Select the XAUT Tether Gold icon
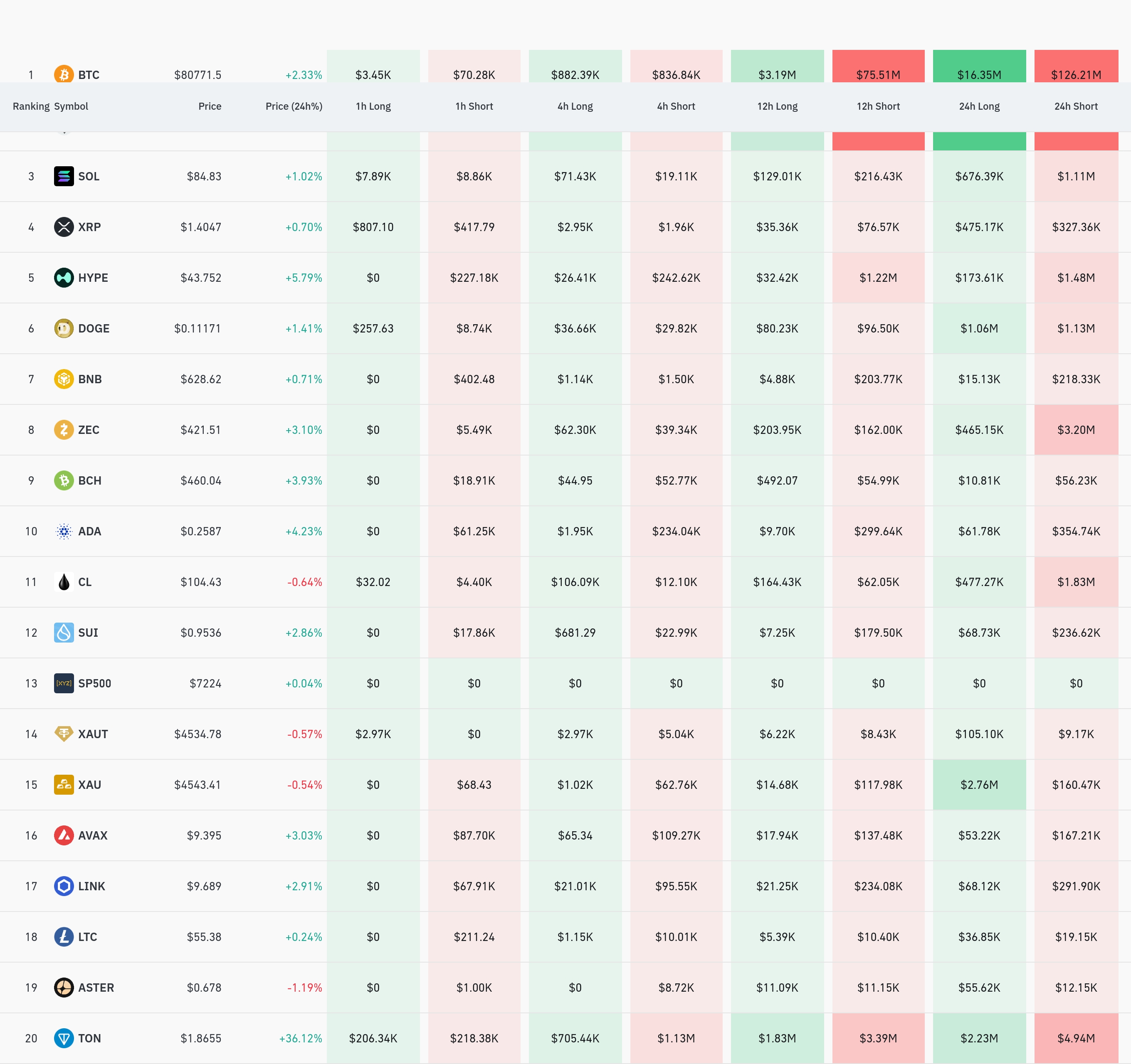 (x=64, y=734)
